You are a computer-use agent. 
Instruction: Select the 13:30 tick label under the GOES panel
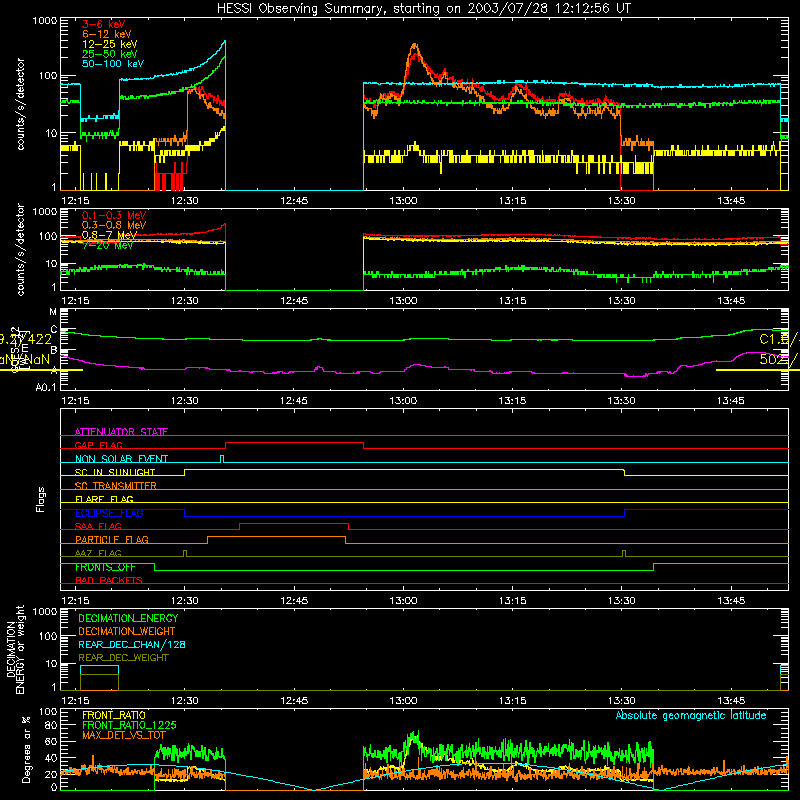pyautogui.click(x=621, y=401)
